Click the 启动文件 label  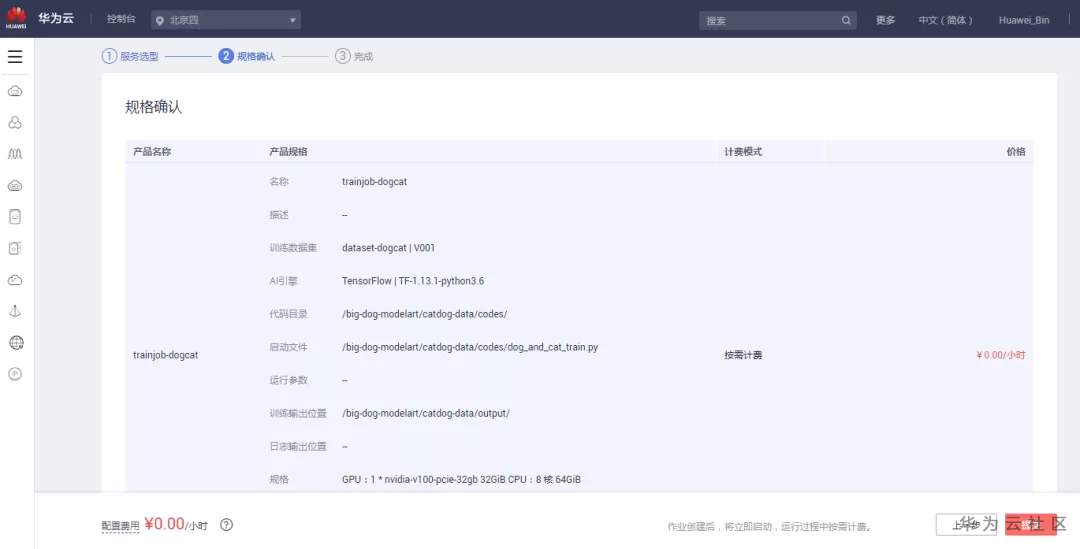coord(289,347)
